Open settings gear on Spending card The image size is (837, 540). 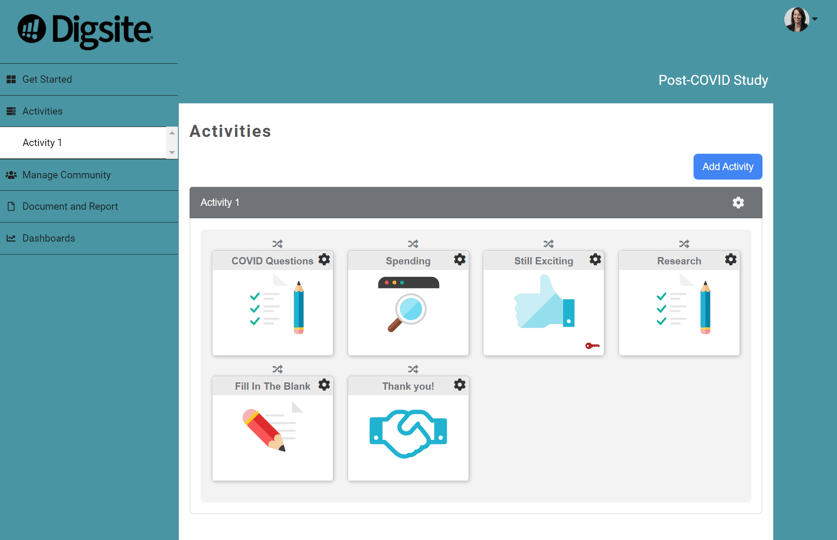[460, 259]
